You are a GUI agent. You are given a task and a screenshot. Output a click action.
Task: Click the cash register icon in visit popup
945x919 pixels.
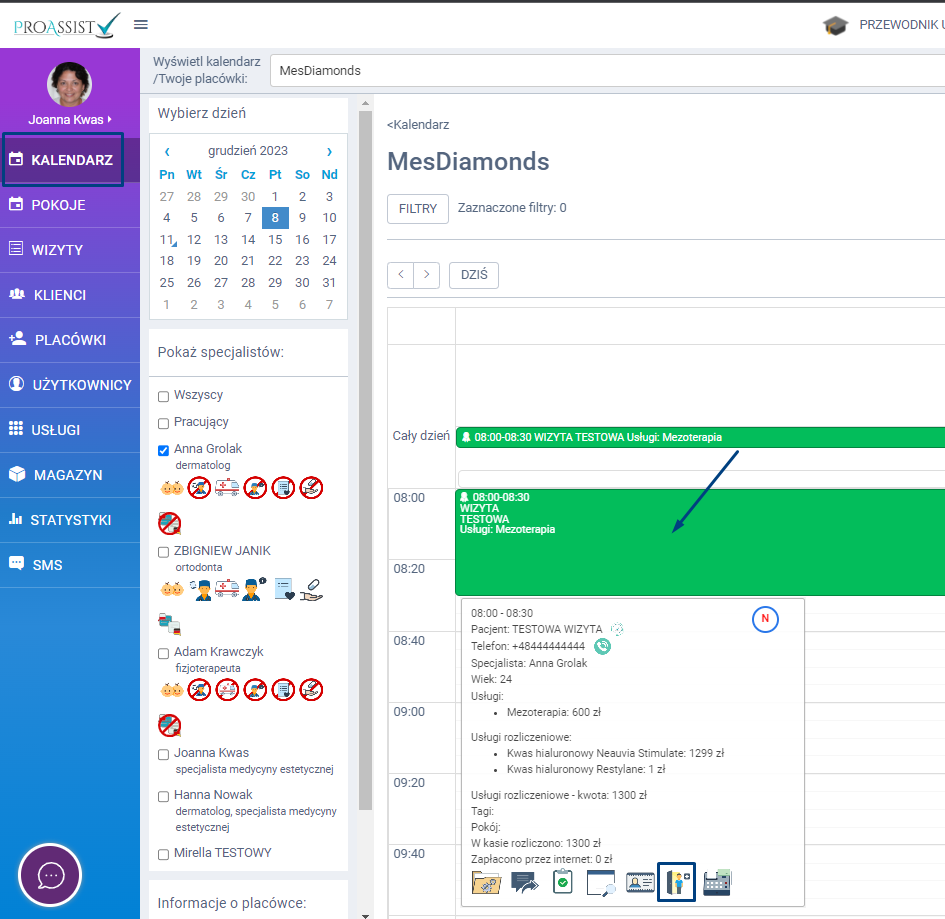717,883
